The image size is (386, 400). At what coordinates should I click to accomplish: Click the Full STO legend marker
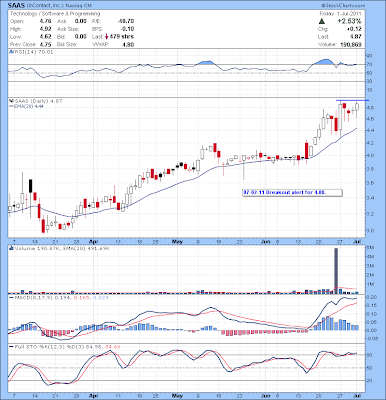11,347
